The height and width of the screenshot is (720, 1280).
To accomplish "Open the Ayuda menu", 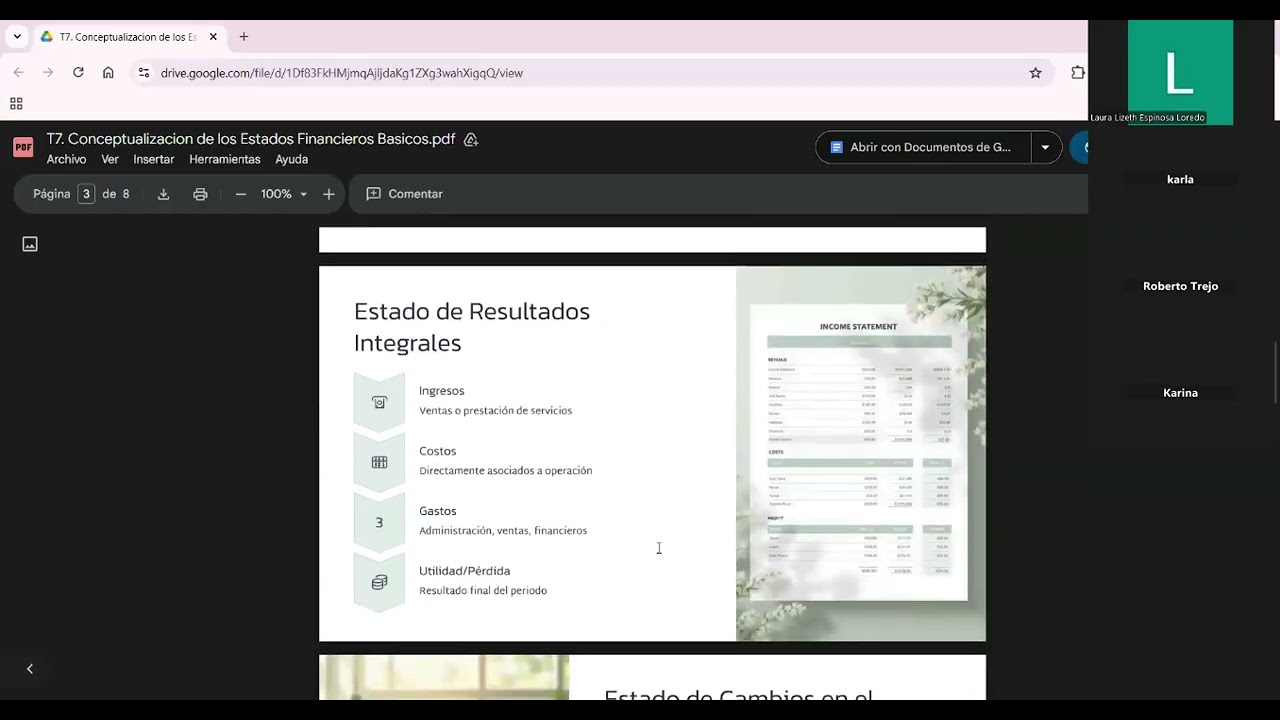I will point(291,159).
